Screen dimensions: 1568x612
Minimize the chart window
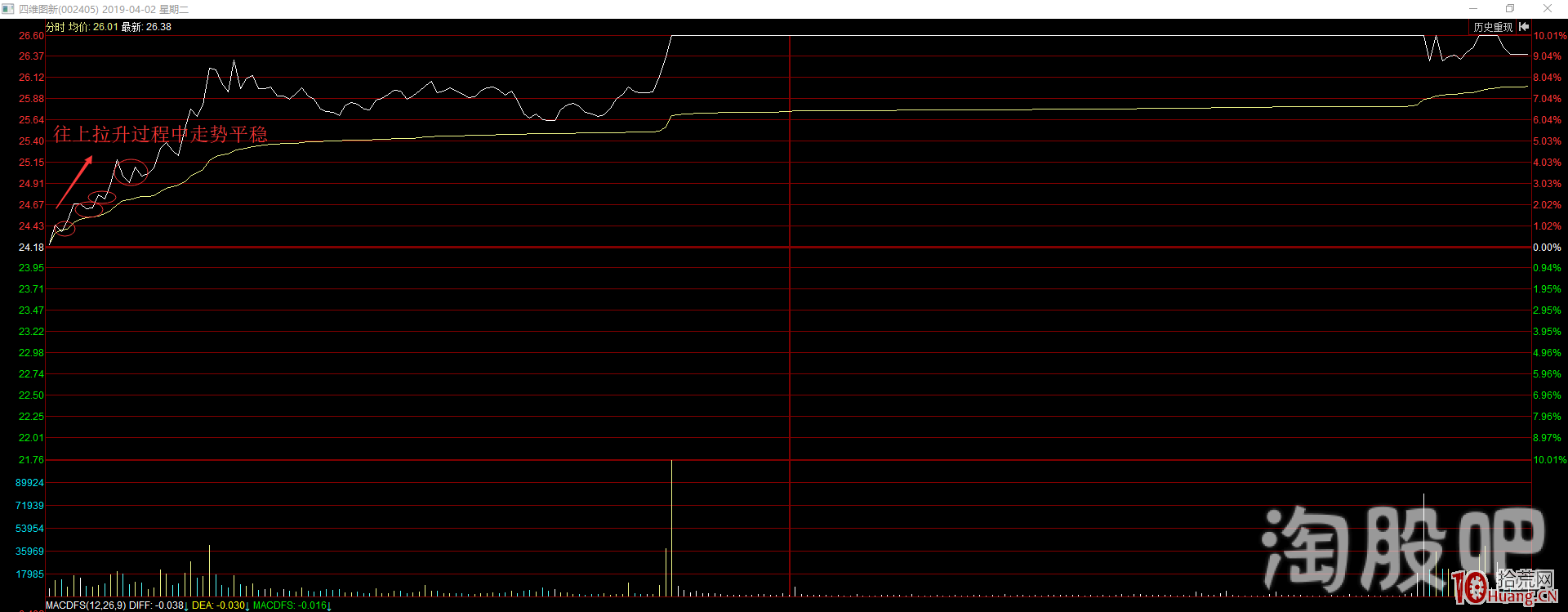click(1473, 9)
